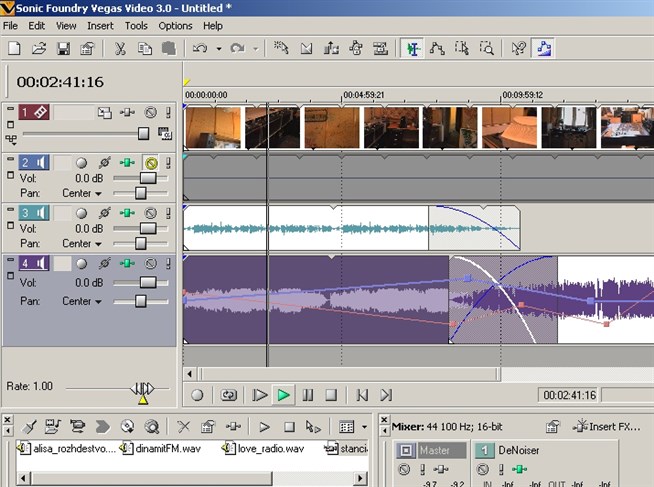This screenshot has width=654, height=487.
Task: Expand the media pool Views dropdown
Action: pos(366,426)
